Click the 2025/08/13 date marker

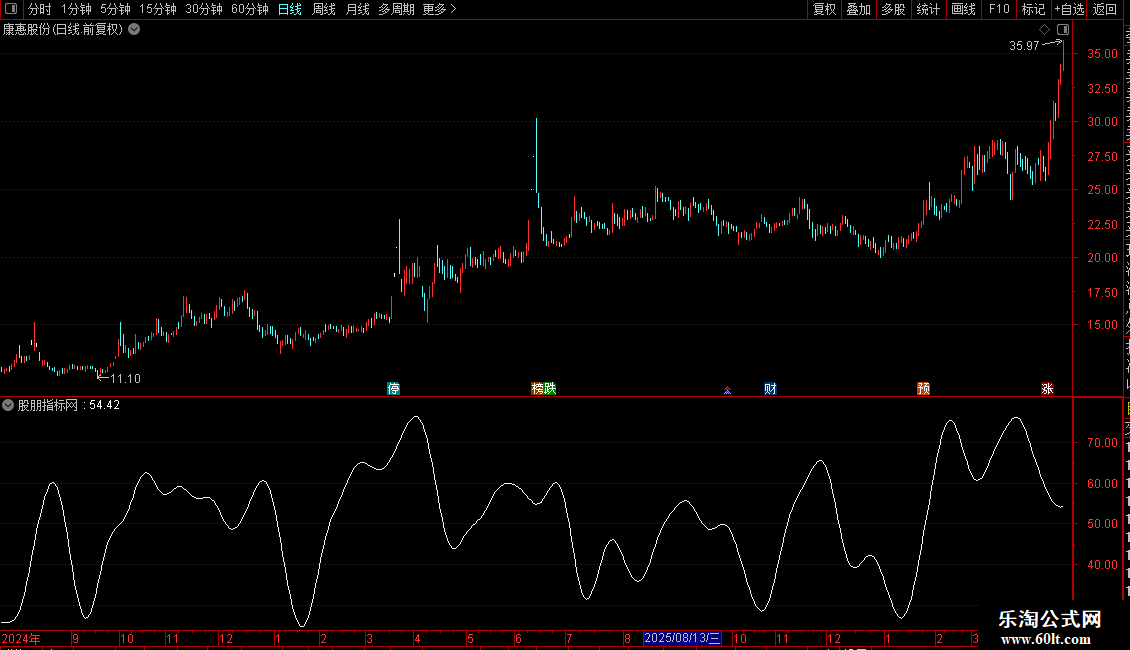[682, 638]
